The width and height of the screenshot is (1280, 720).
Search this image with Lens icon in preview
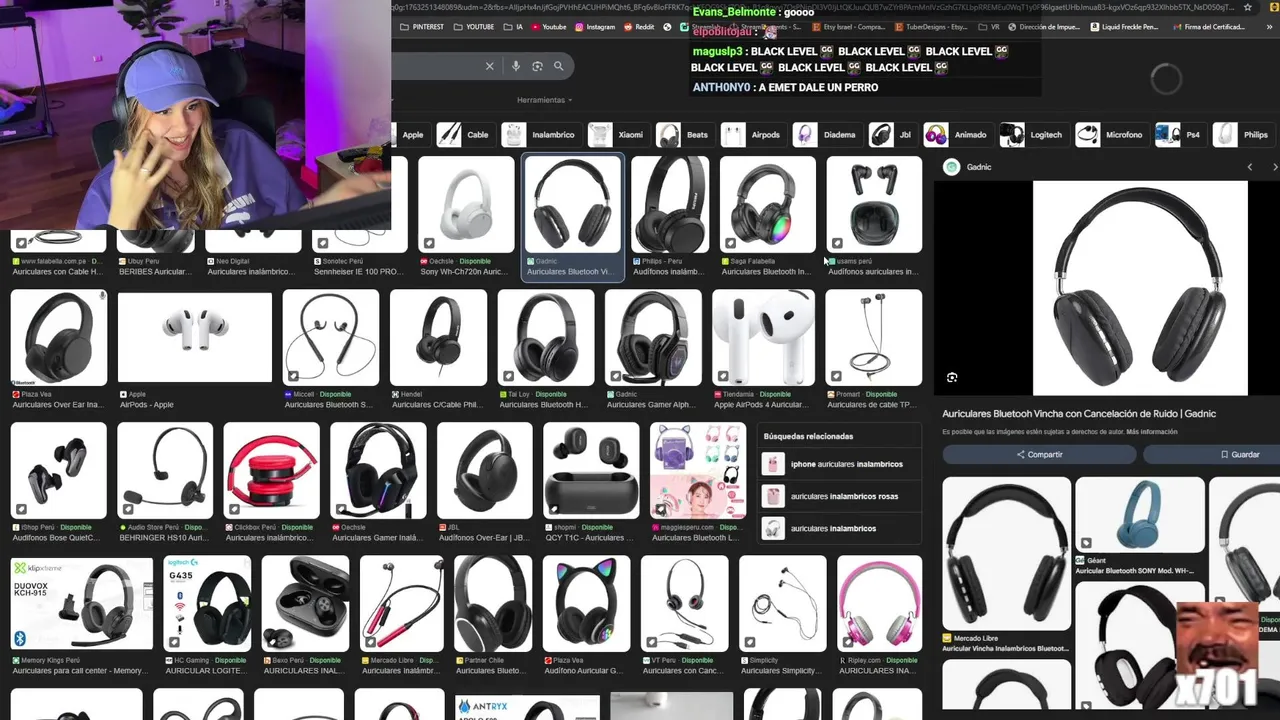coord(952,378)
